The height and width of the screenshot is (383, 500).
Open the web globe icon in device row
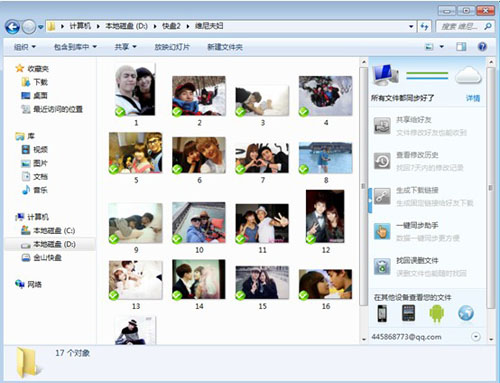tap(466, 313)
